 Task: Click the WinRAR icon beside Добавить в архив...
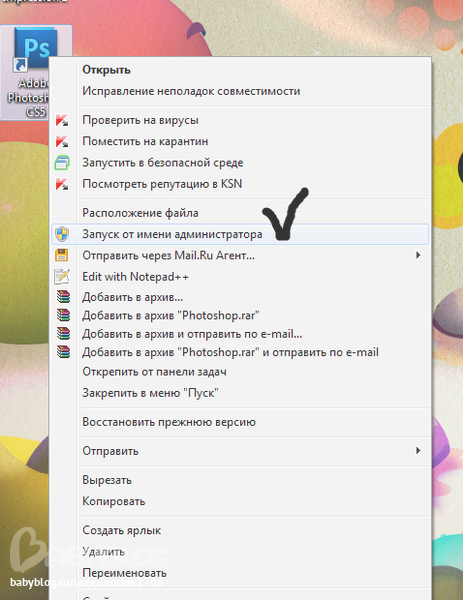tap(64, 297)
